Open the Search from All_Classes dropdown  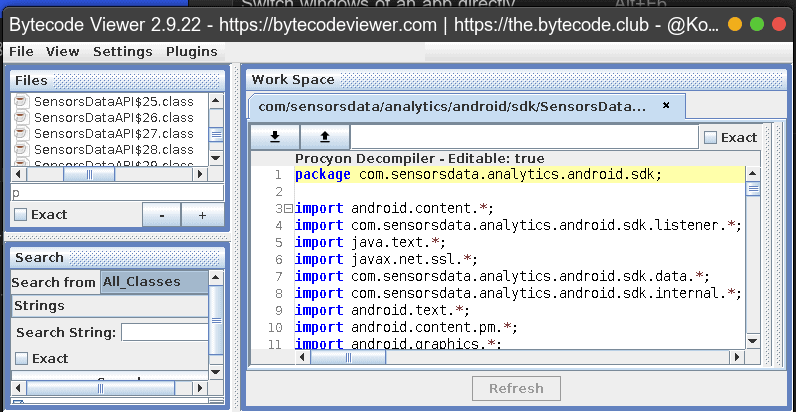click(x=154, y=282)
